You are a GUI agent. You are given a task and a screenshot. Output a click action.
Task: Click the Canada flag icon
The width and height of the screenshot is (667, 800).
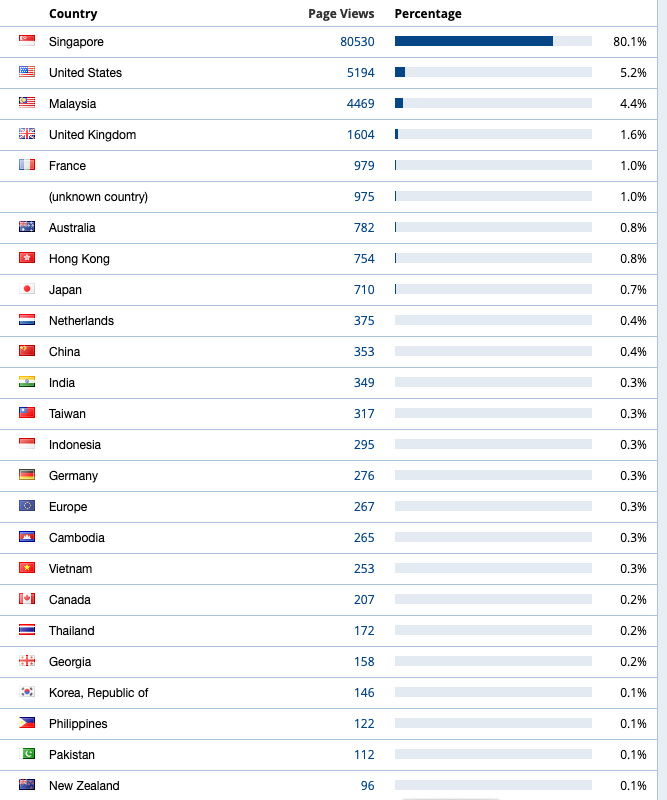click(27, 599)
